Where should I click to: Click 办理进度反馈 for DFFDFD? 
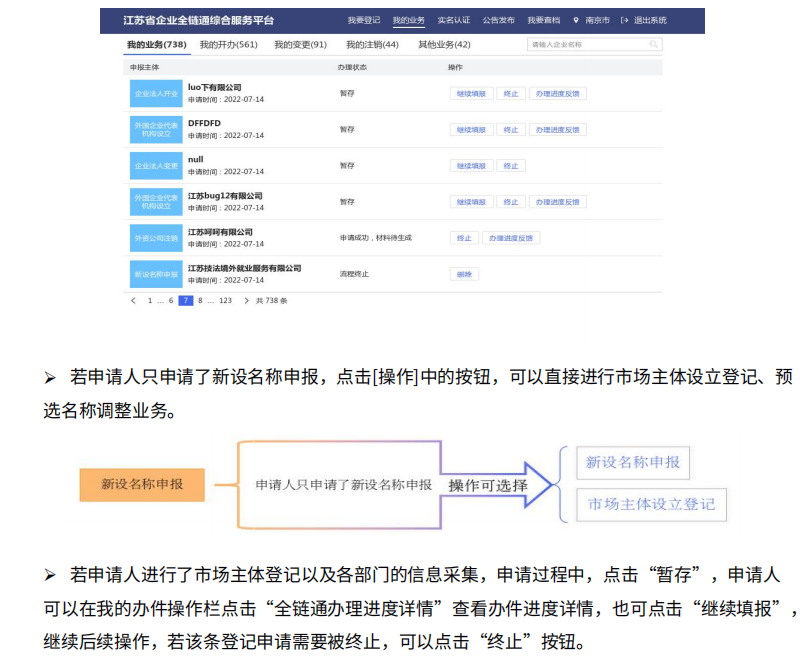(558, 130)
